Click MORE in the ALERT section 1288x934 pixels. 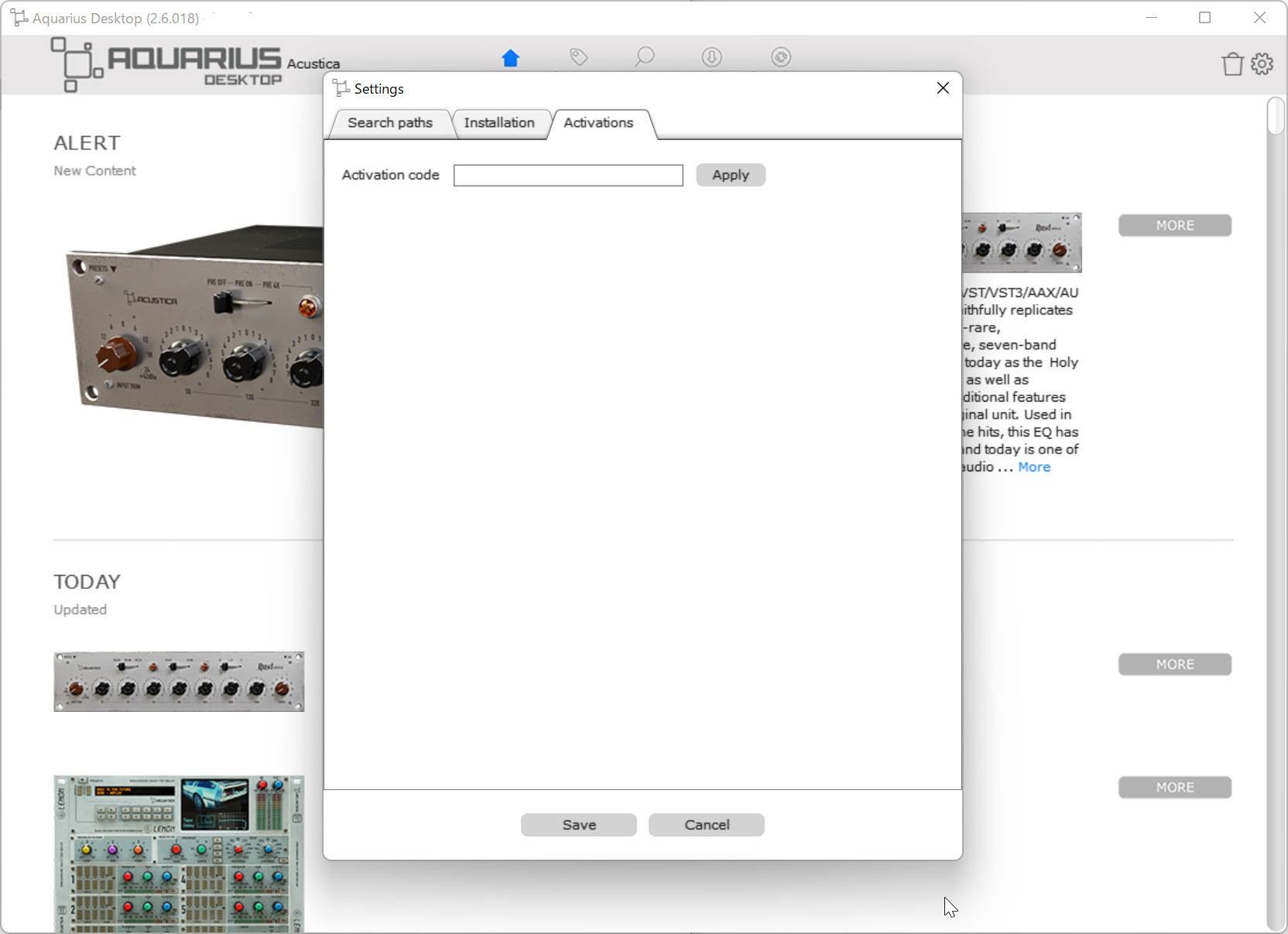pyautogui.click(x=1175, y=225)
